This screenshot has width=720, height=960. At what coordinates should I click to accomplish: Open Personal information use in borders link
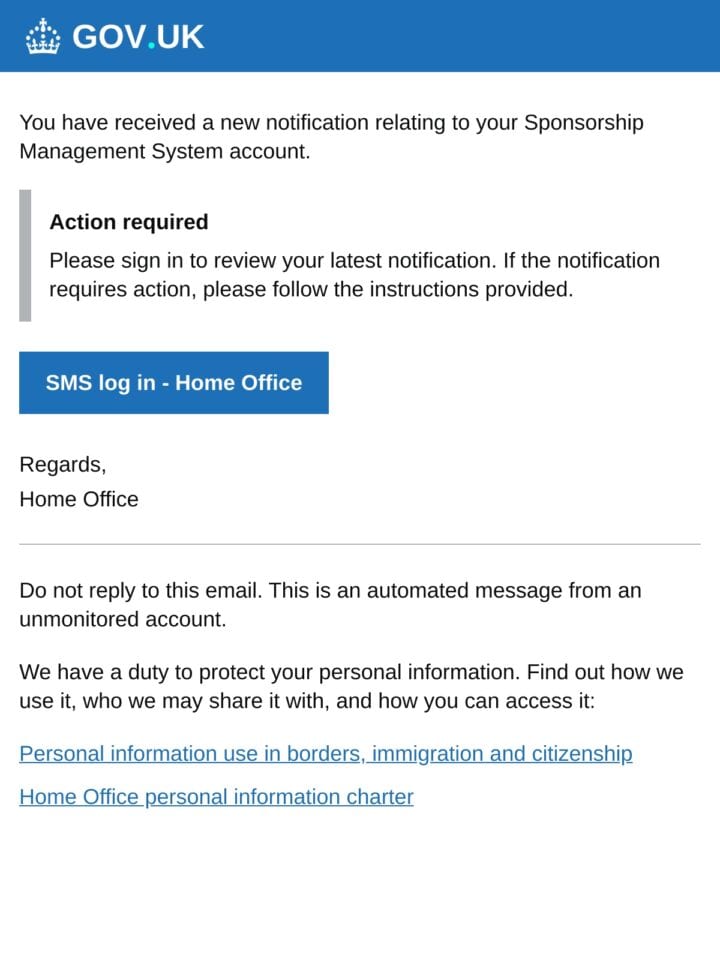[326, 754]
